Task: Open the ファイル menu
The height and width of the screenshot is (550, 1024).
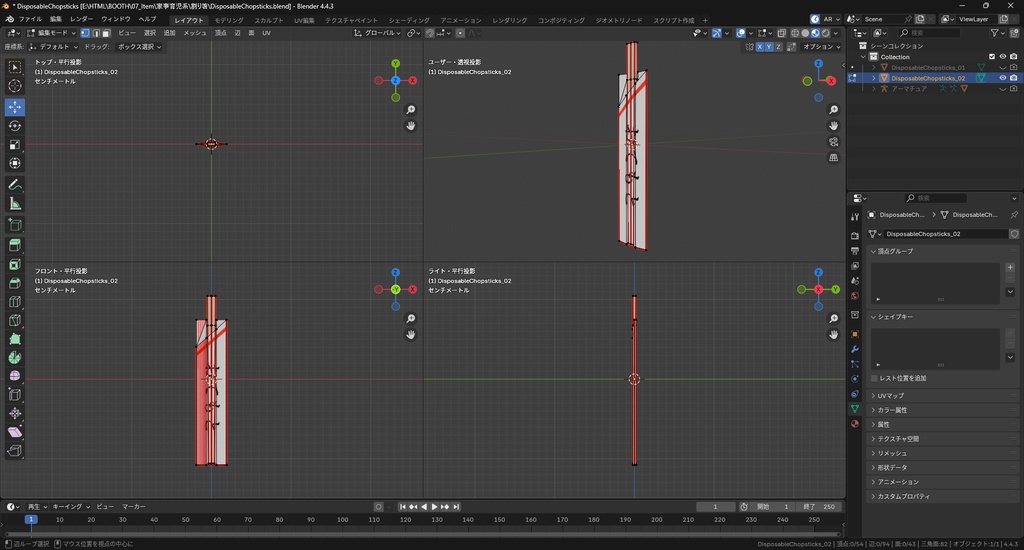Action: 30,20
